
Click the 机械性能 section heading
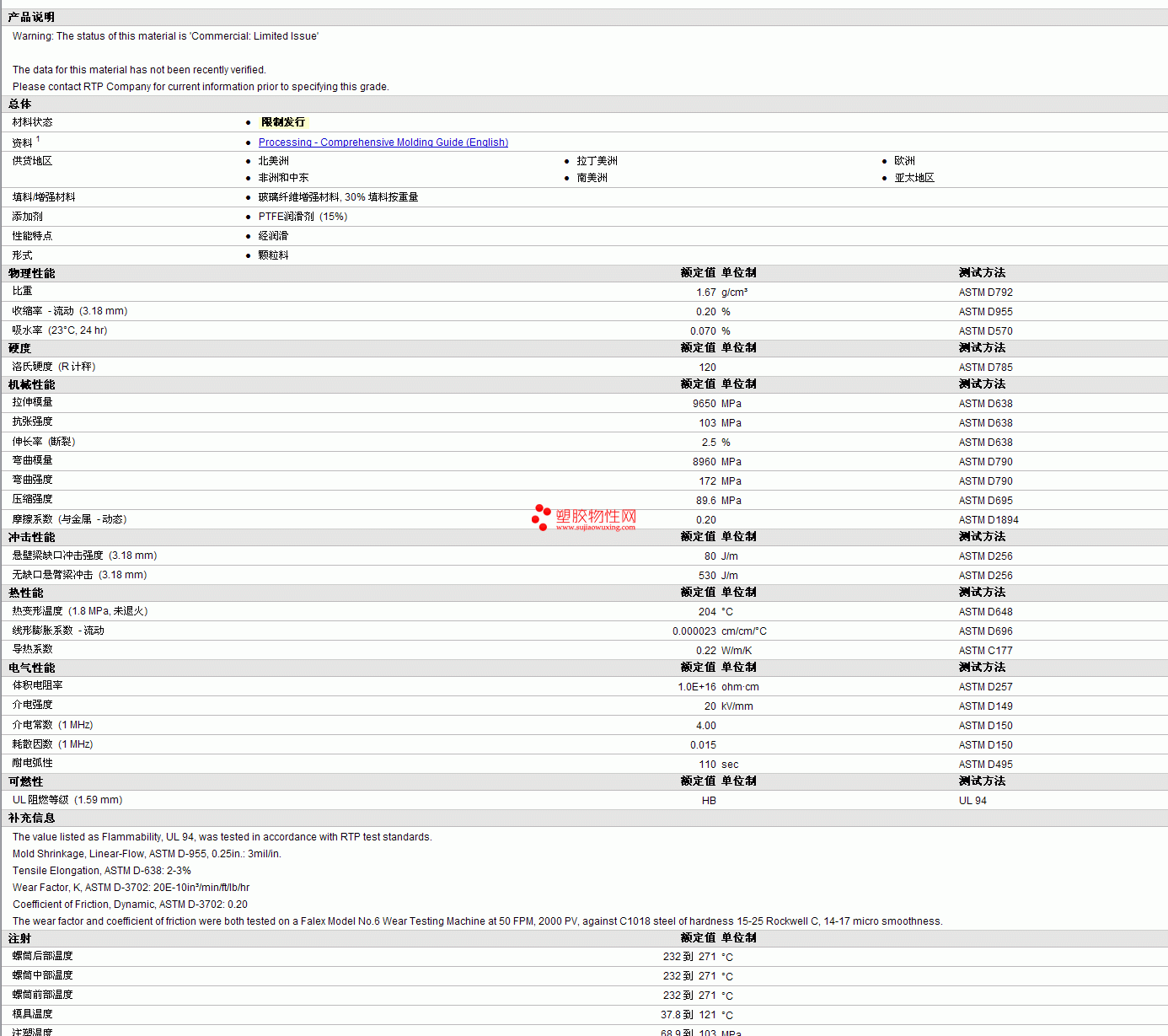[31, 384]
